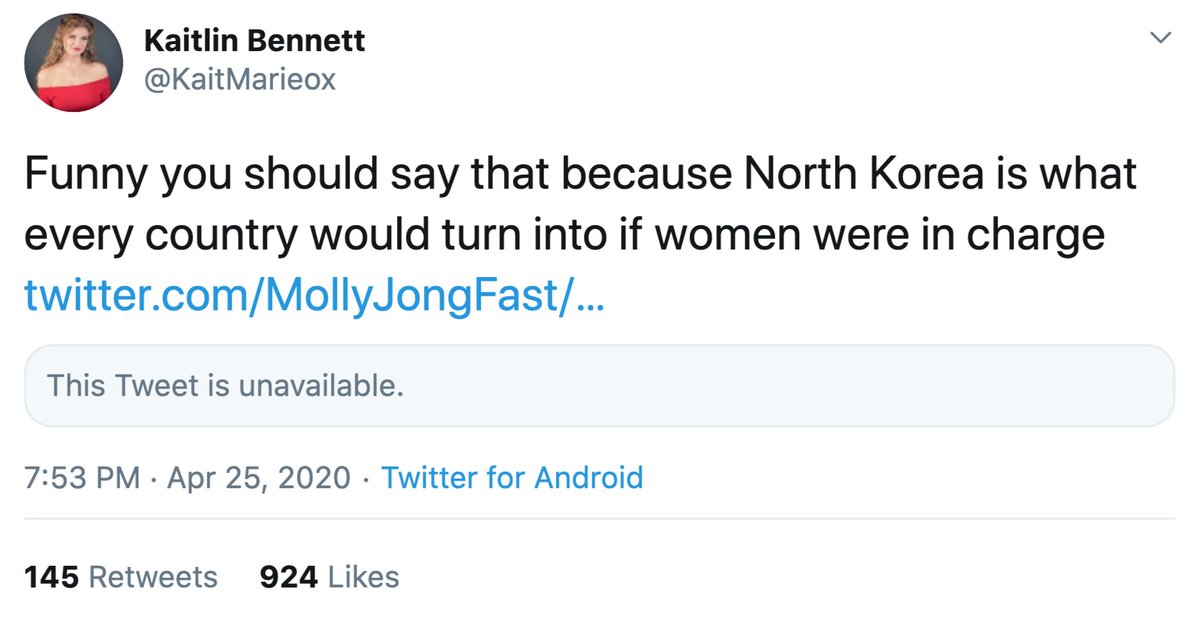Open the @KaitMarieox handle link
The image size is (1200, 622).
pyautogui.click(x=240, y=80)
